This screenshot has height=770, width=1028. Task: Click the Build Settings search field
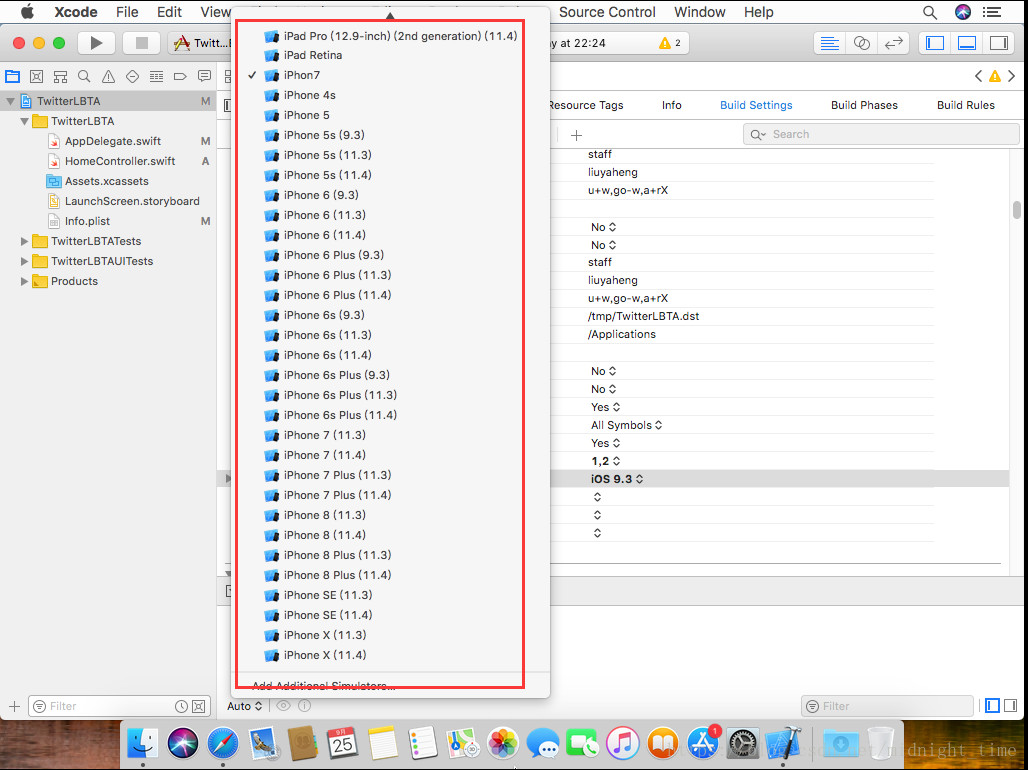(x=881, y=134)
